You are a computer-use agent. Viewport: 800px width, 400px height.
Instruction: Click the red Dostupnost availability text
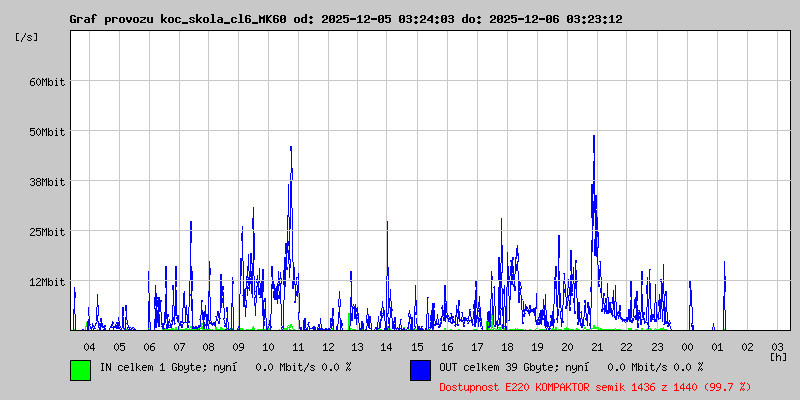pos(594,386)
